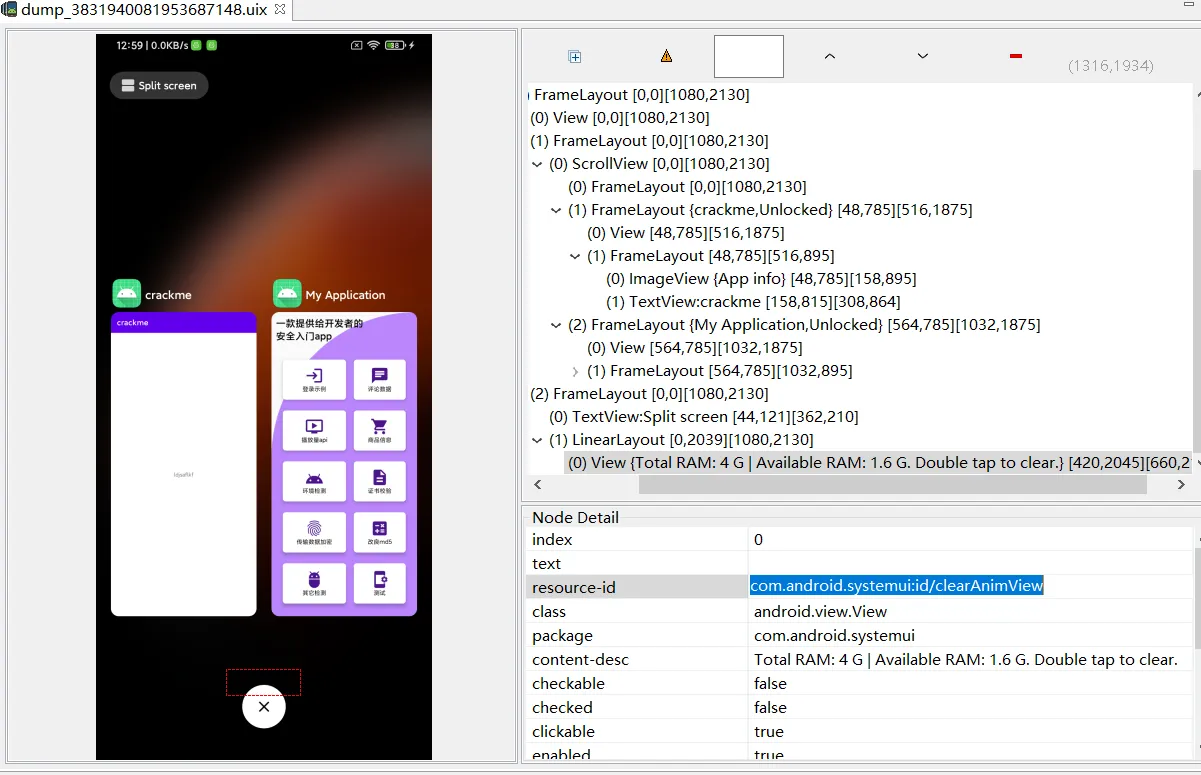The width and height of the screenshot is (1201, 775).
Task: Click the My Application Android icon
Action: (287, 293)
